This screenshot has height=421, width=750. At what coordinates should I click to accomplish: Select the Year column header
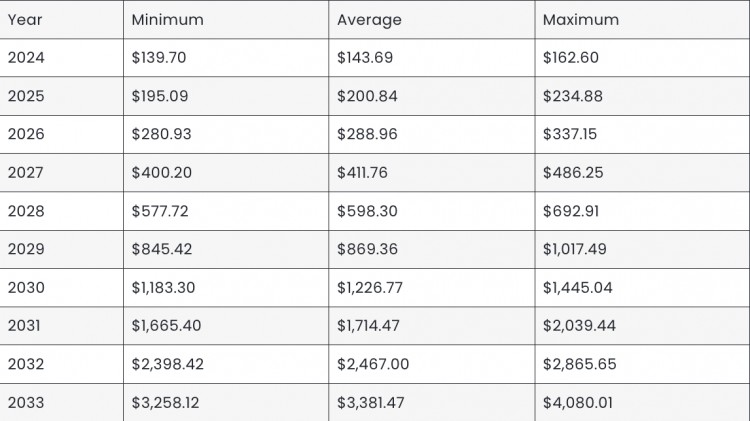point(61,20)
